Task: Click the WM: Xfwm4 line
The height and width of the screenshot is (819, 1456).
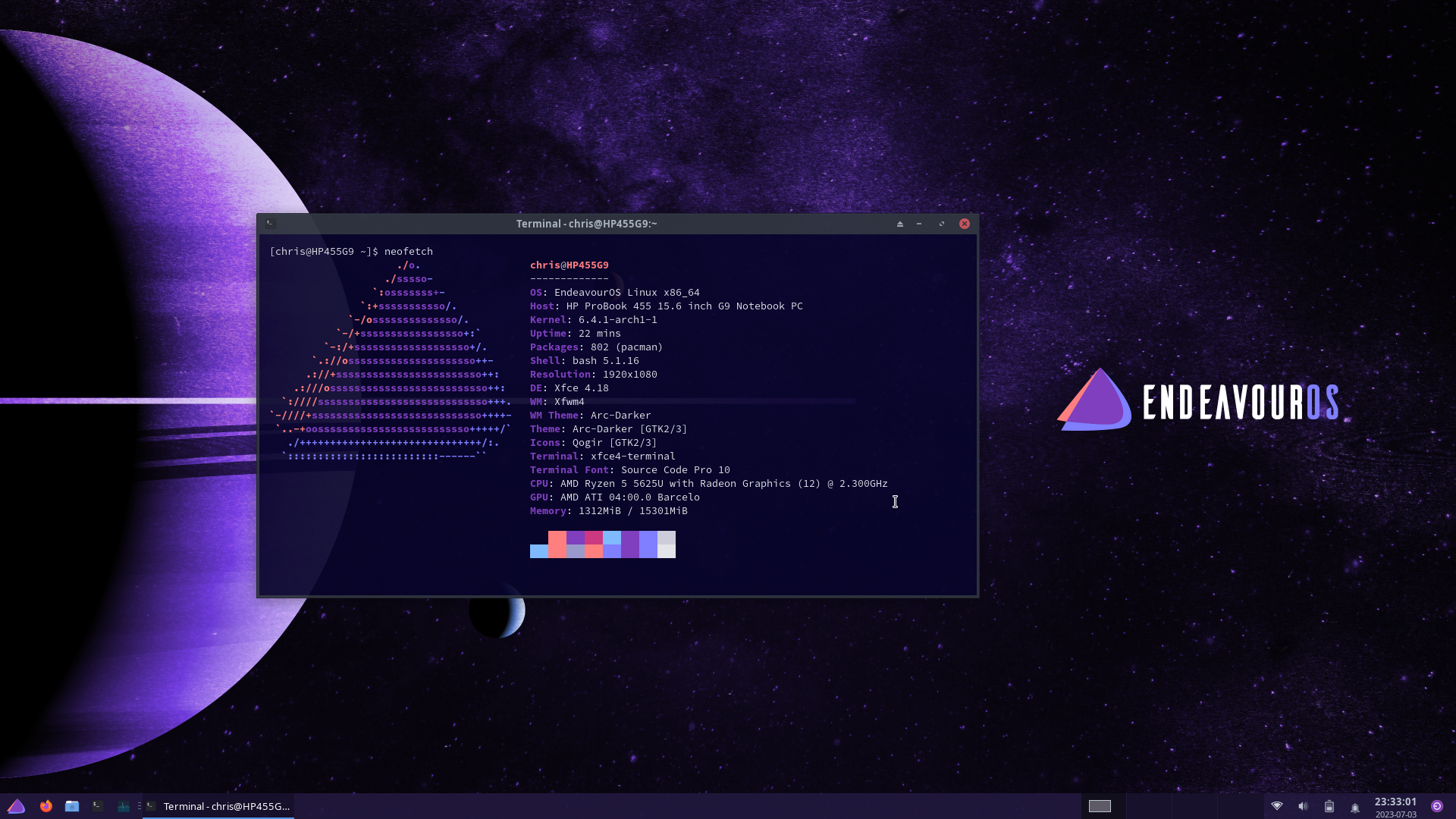Action: coord(557,402)
